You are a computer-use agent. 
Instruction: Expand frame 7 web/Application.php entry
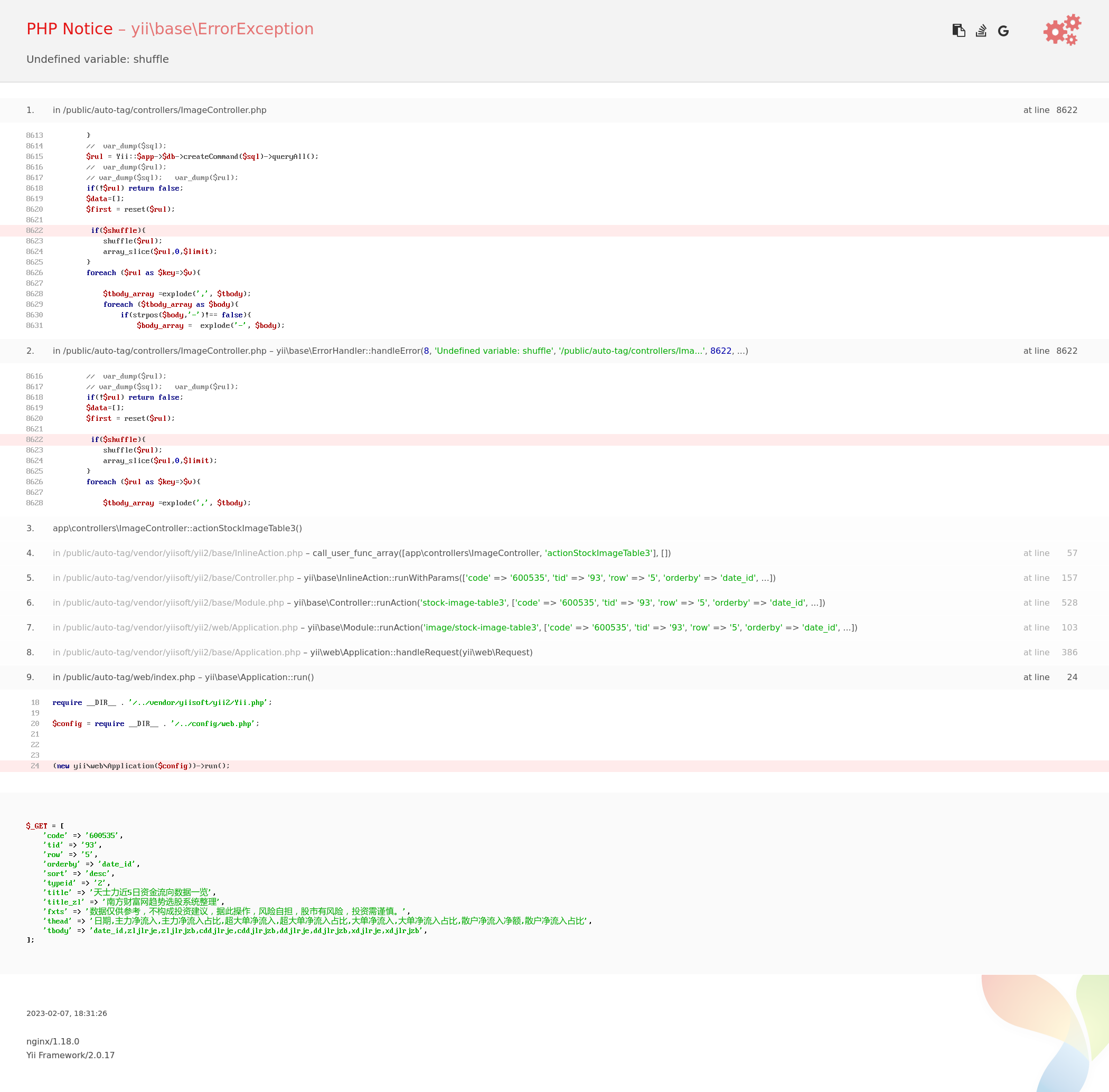[x=175, y=628]
